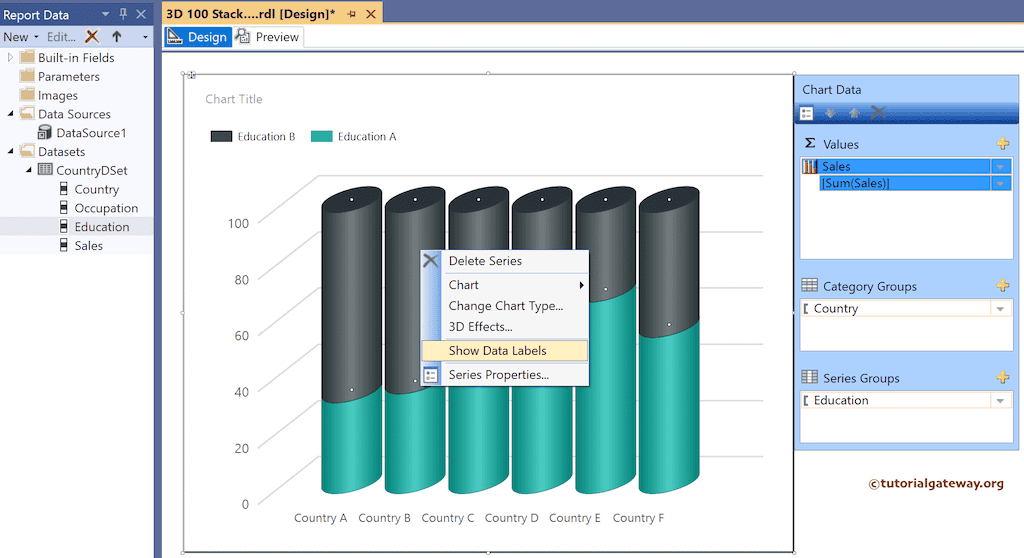1024x558 pixels.
Task: Close the 3D 100 Stack document tab
Action: [370, 14]
